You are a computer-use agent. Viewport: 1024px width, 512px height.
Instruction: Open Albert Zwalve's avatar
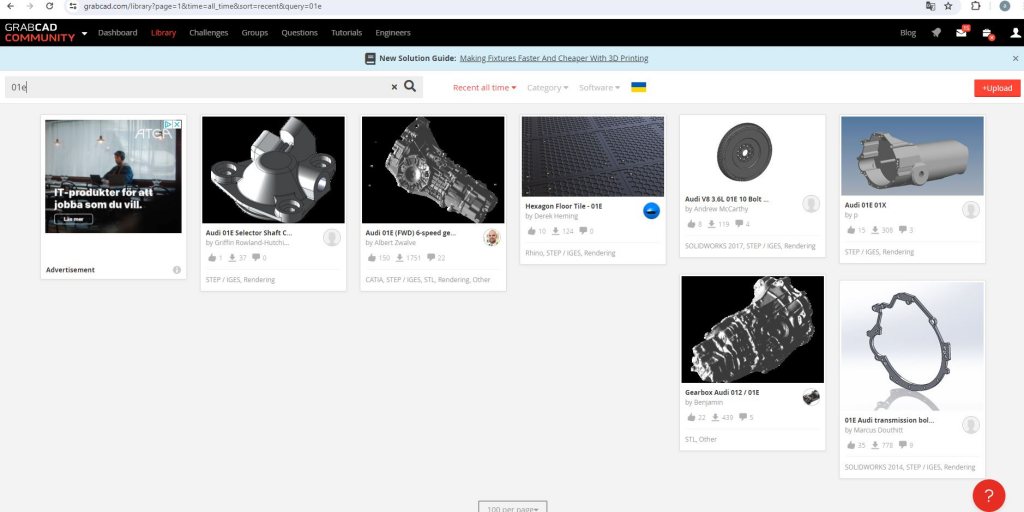[492, 237]
